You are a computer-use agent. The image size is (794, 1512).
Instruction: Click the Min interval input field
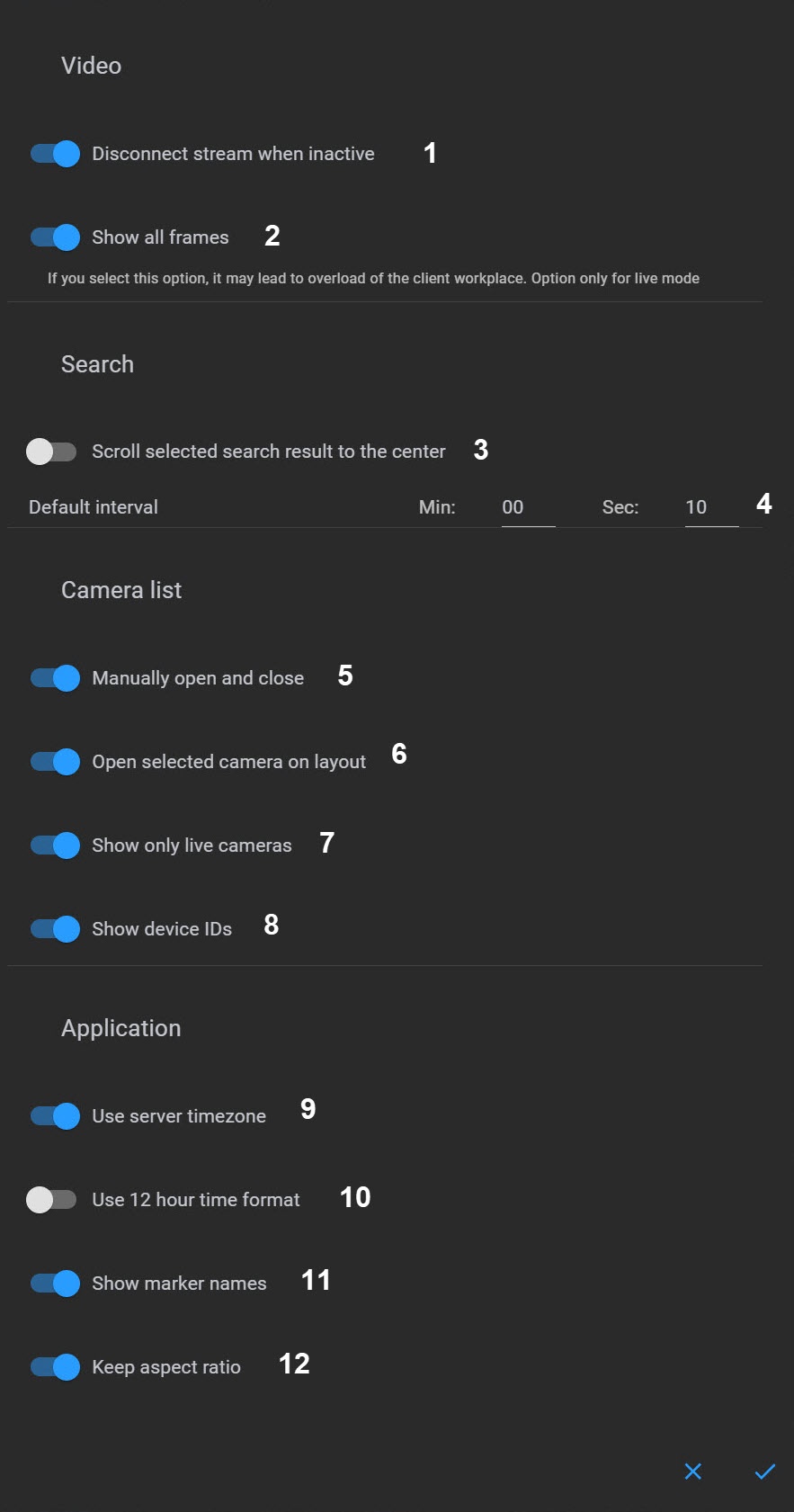527,507
